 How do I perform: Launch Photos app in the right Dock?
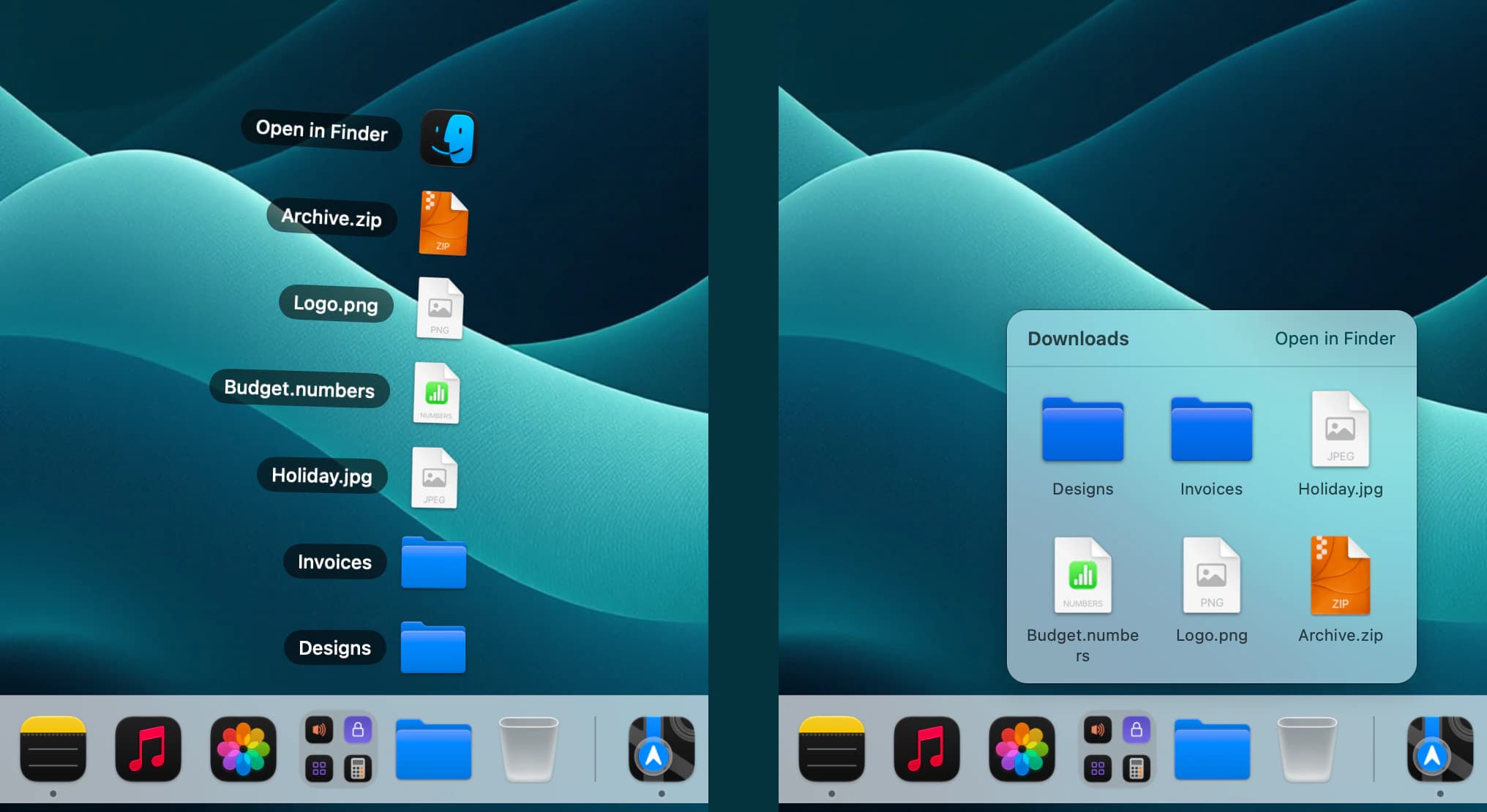[x=1022, y=749]
